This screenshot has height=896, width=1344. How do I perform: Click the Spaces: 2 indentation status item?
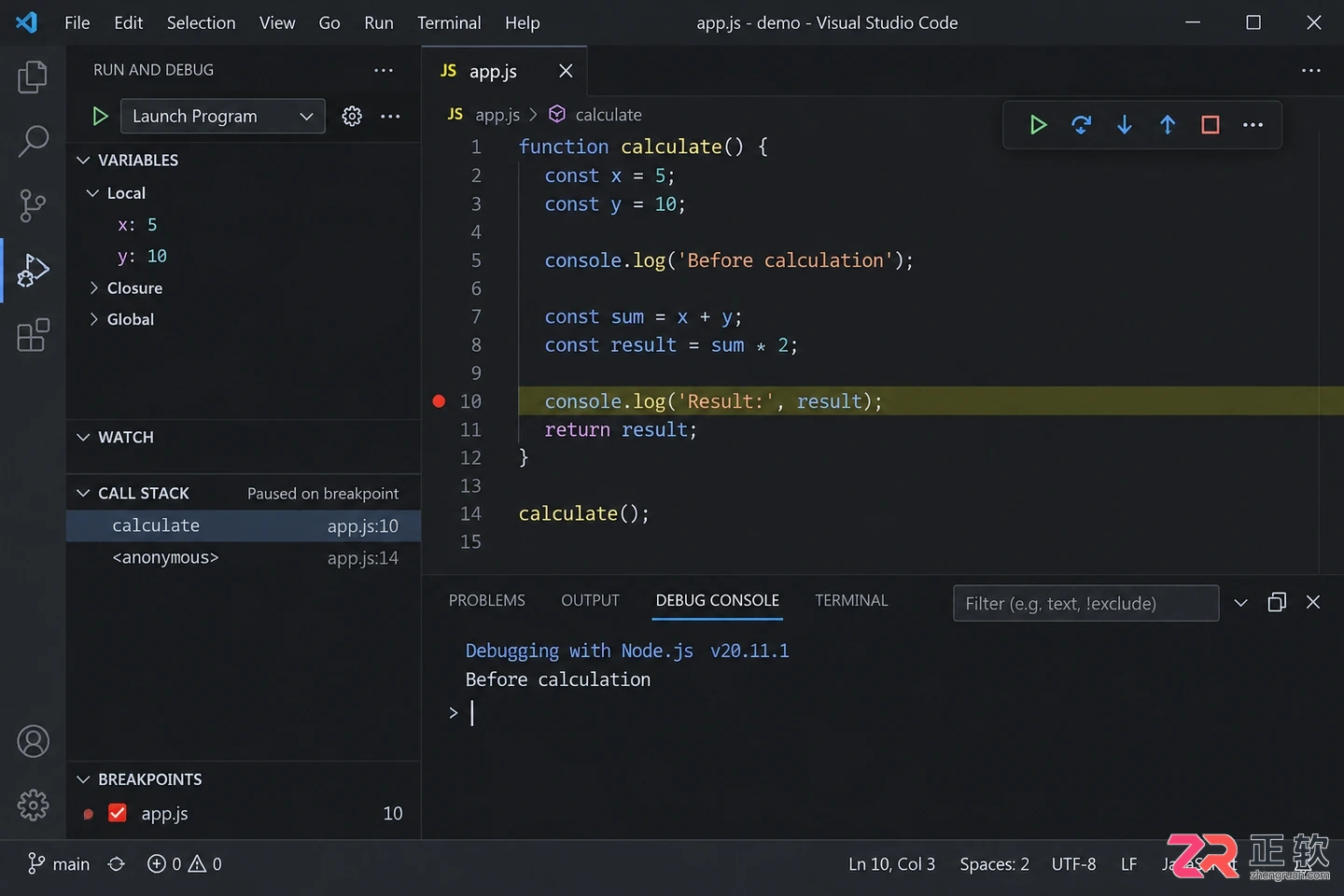994,864
